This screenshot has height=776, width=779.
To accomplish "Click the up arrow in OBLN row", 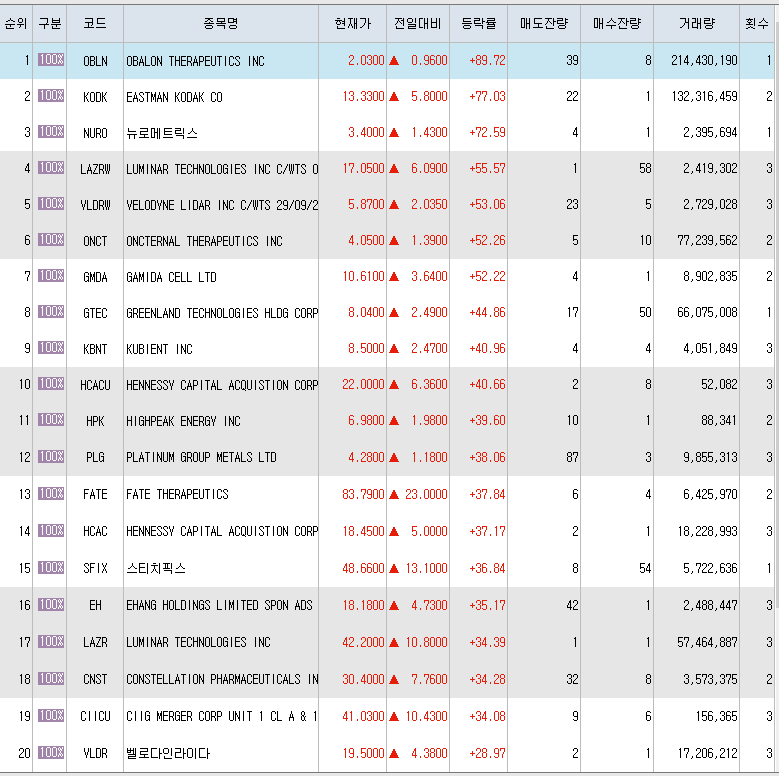I will [394, 61].
